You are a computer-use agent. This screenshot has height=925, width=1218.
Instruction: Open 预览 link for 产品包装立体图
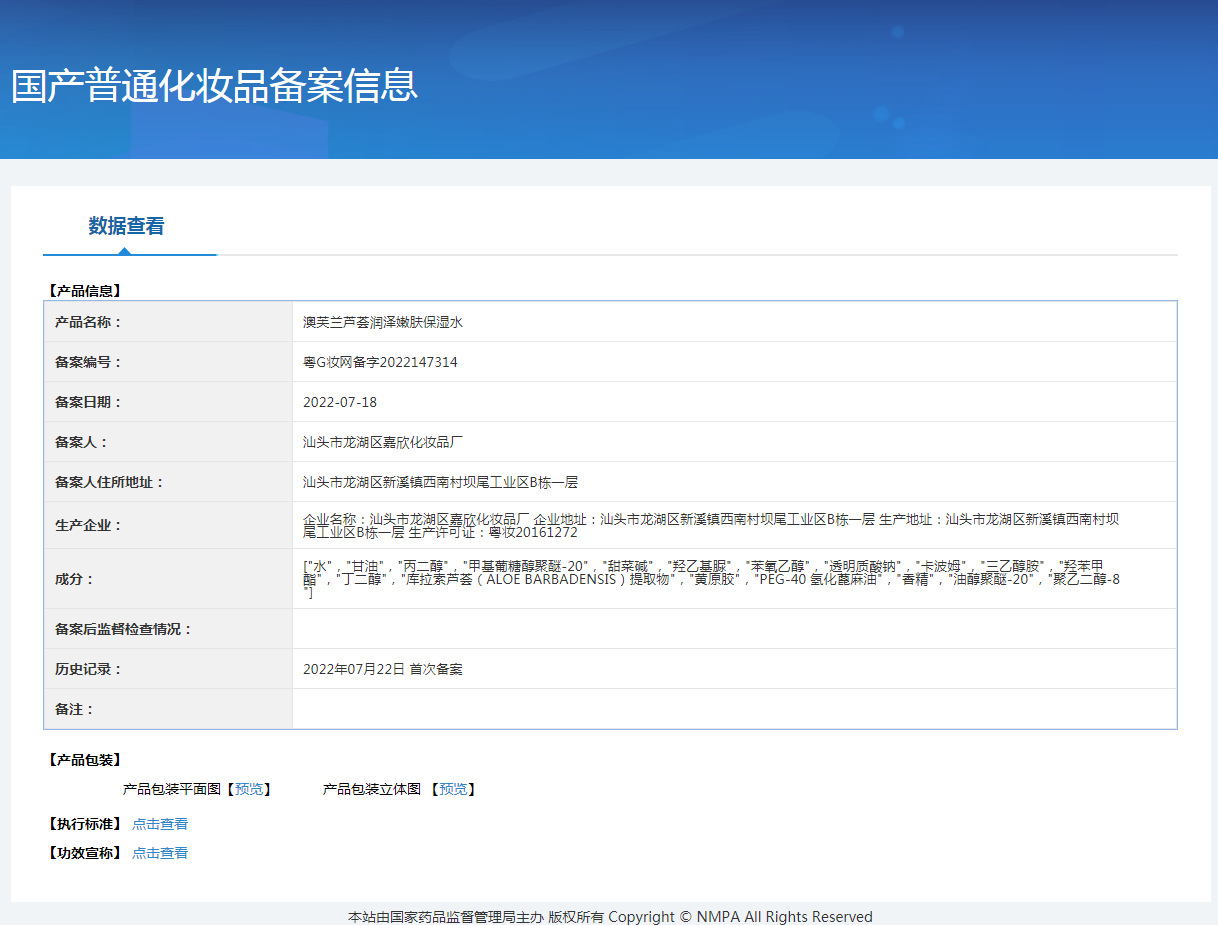click(x=453, y=789)
